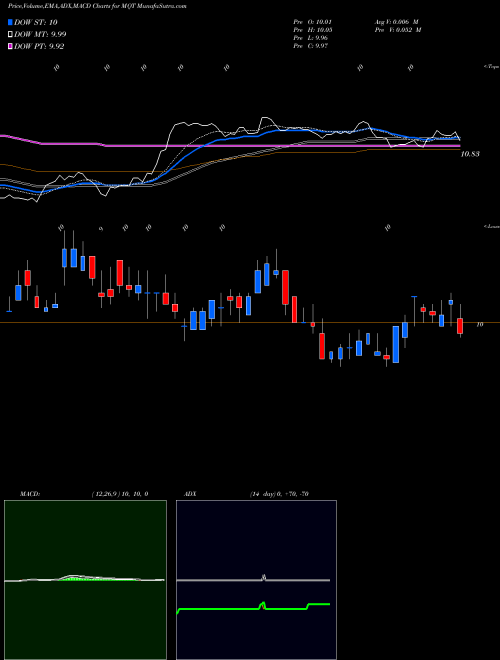Click the blue DOW ST legend swatch
The height and width of the screenshot is (660, 500).
coord(11,22)
